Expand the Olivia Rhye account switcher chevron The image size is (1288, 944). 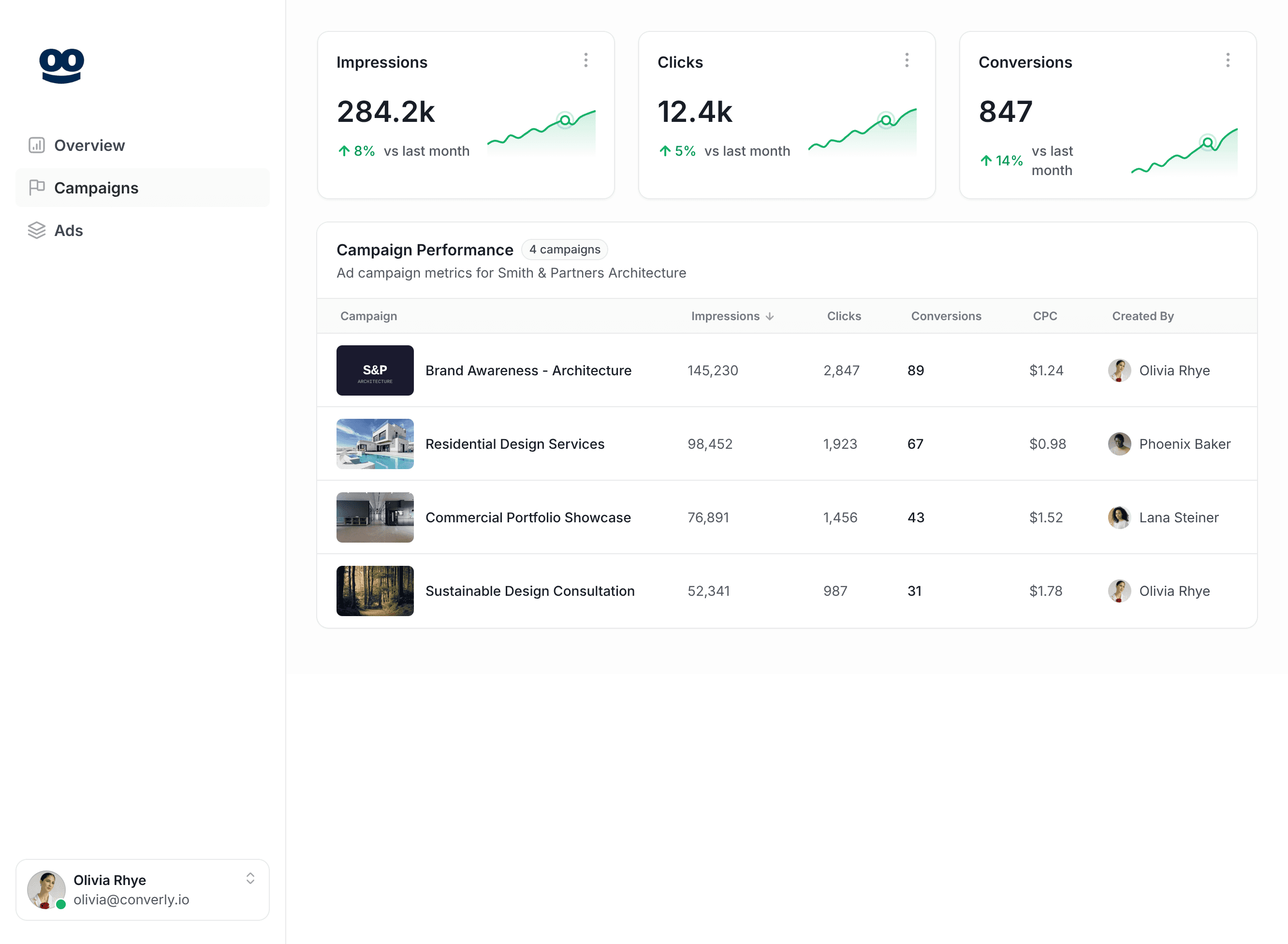pos(250,878)
